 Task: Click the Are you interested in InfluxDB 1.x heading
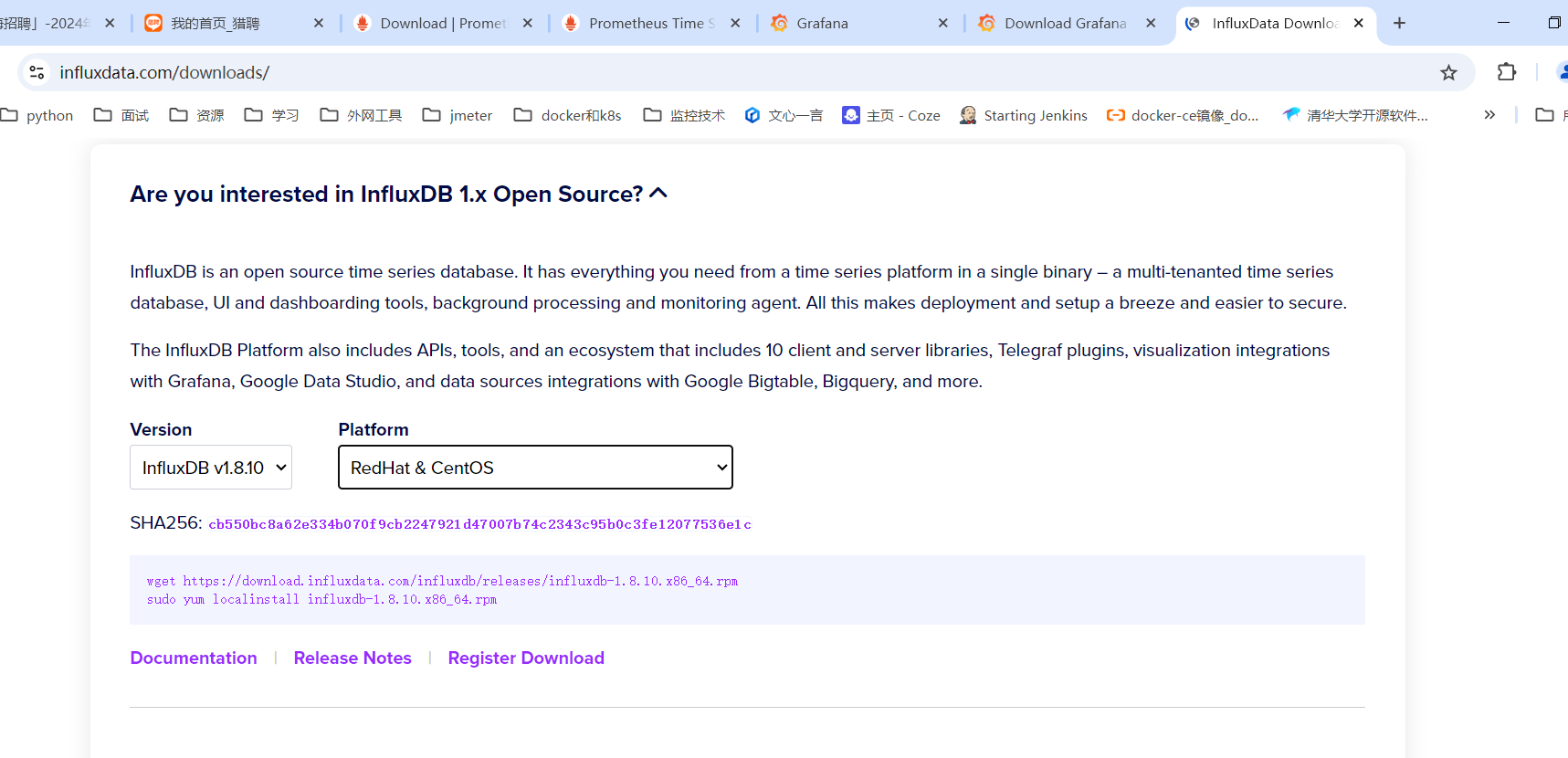point(386,194)
